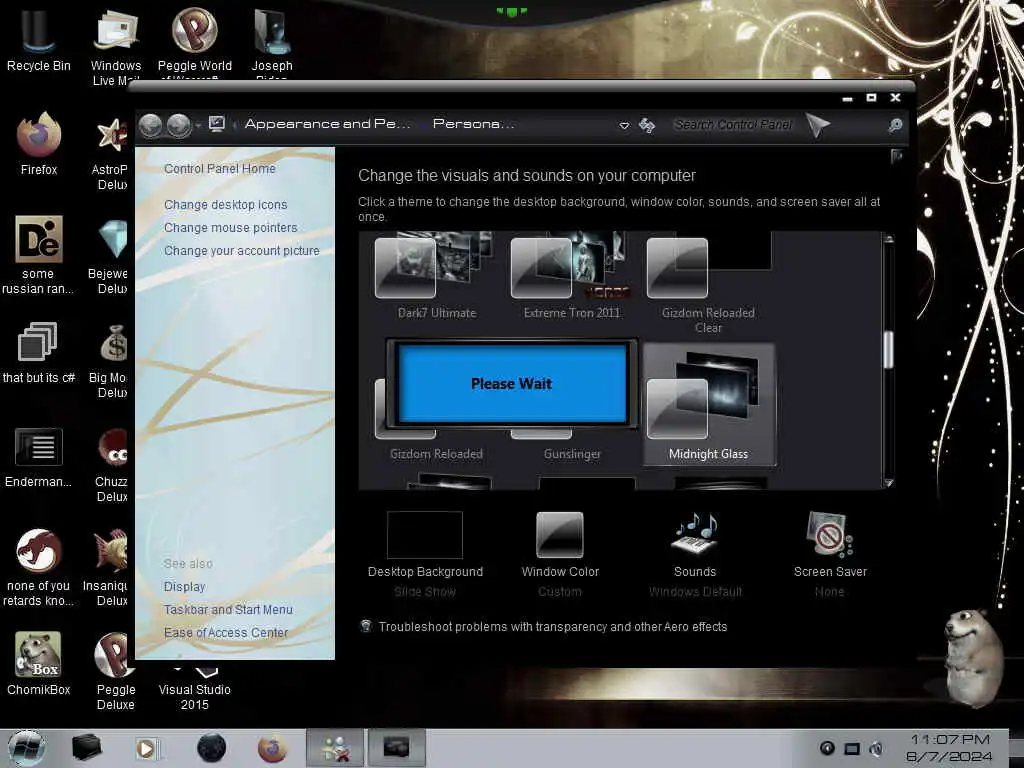Click the tray circular status icon
This screenshot has height=768, width=1024.
[x=827, y=748]
